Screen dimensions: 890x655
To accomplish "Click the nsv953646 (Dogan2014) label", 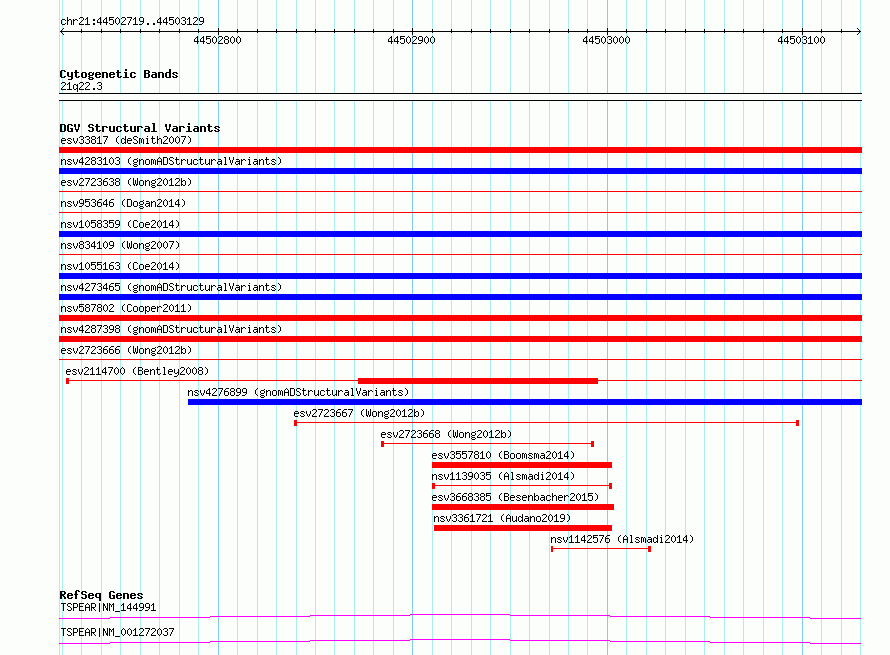I will point(123,203).
